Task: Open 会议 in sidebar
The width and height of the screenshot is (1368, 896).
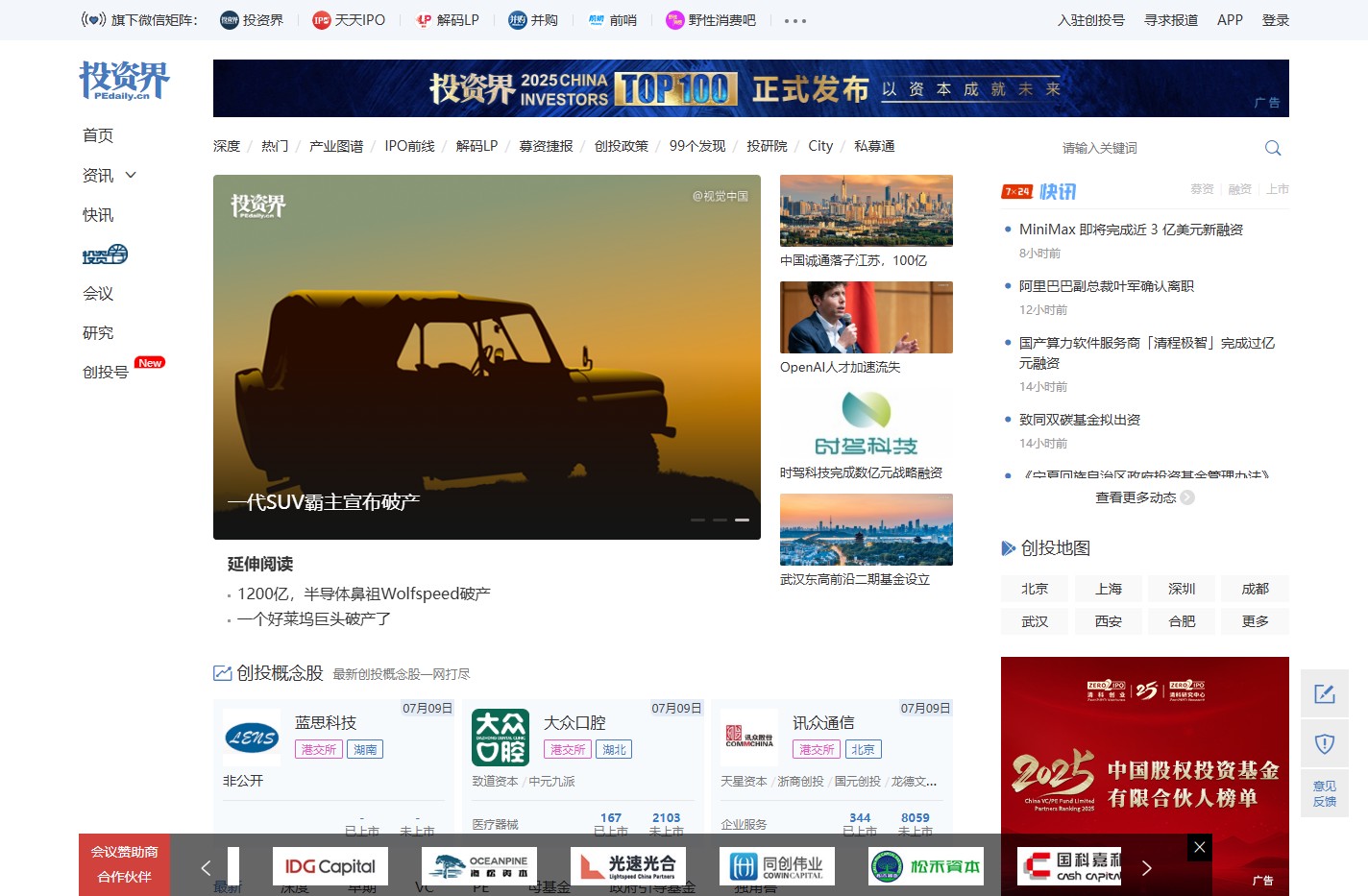Action: coord(98,294)
